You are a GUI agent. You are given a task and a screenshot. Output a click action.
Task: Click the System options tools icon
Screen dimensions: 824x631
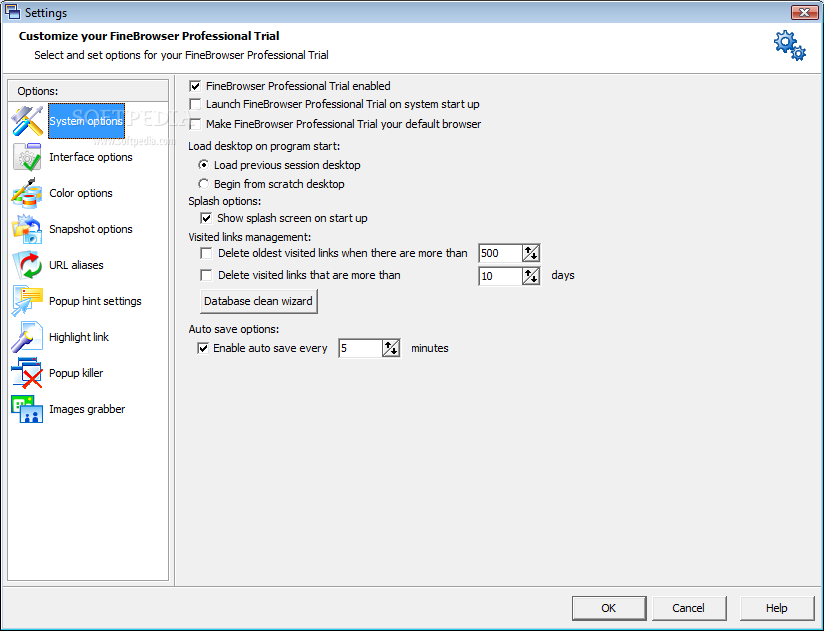[27, 121]
